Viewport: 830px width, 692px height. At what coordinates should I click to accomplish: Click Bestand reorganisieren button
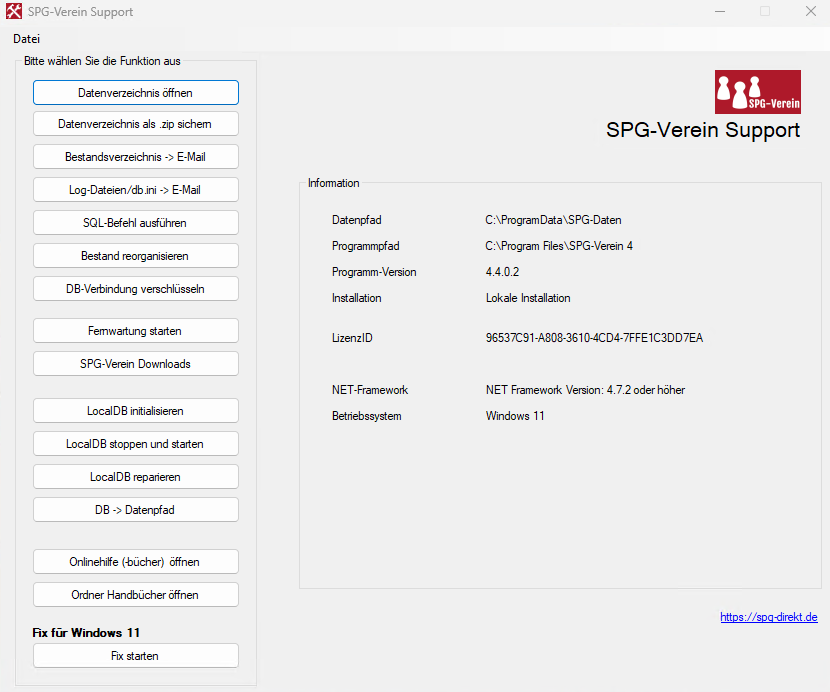tap(135, 256)
